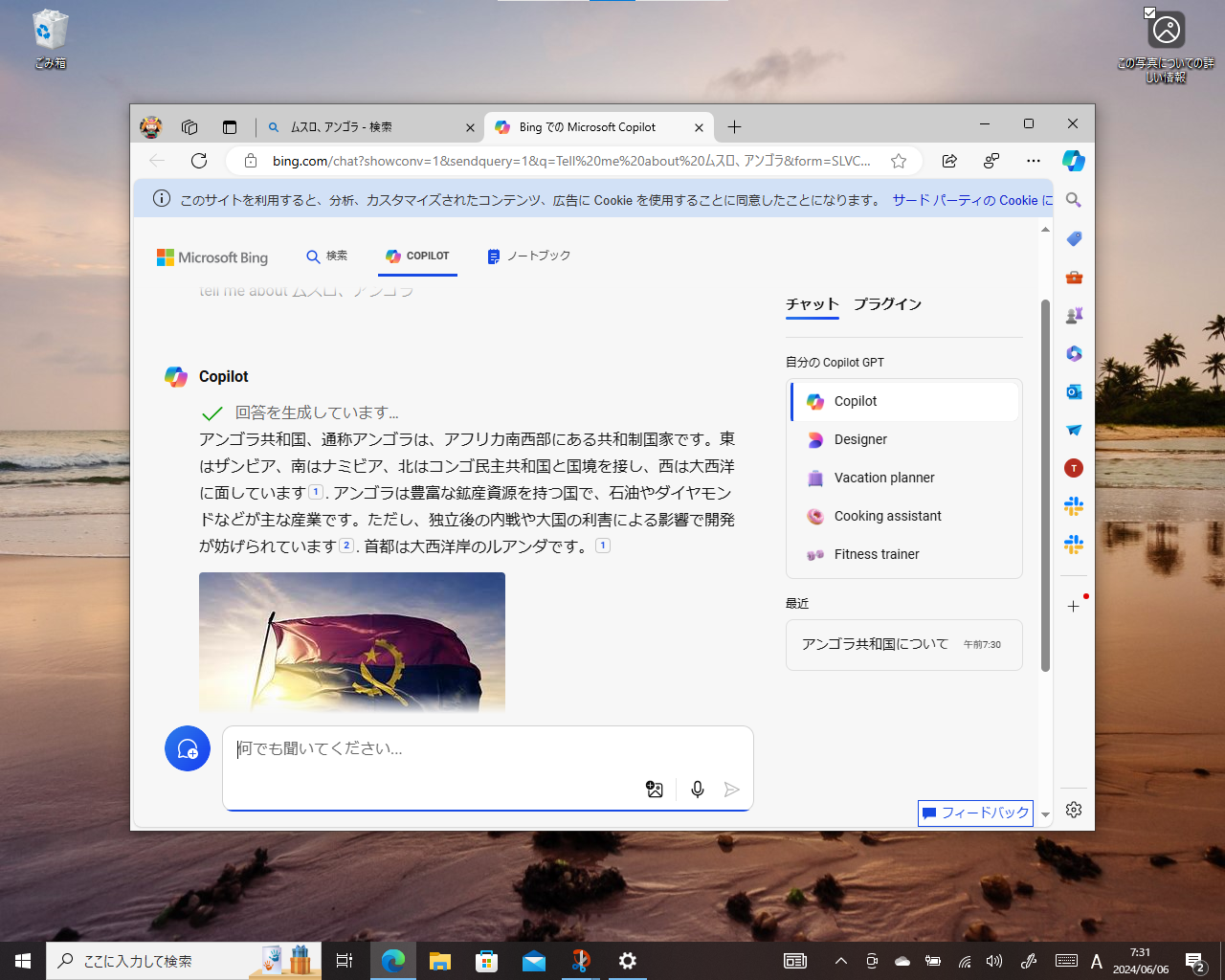Viewport: 1225px width, 980px height.
Task: Open the recent Angola chat conversation
Action: pyautogui.click(x=903, y=644)
